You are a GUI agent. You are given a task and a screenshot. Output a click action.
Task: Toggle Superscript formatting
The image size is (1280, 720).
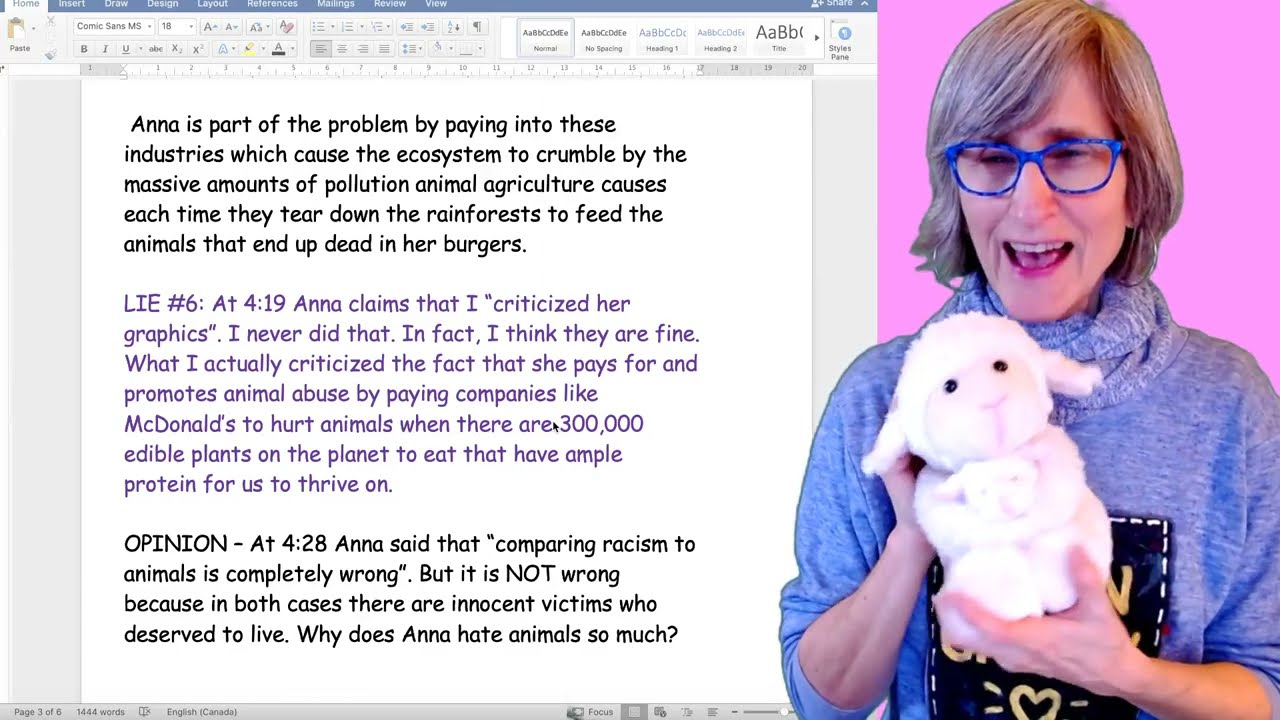pyautogui.click(x=197, y=49)
